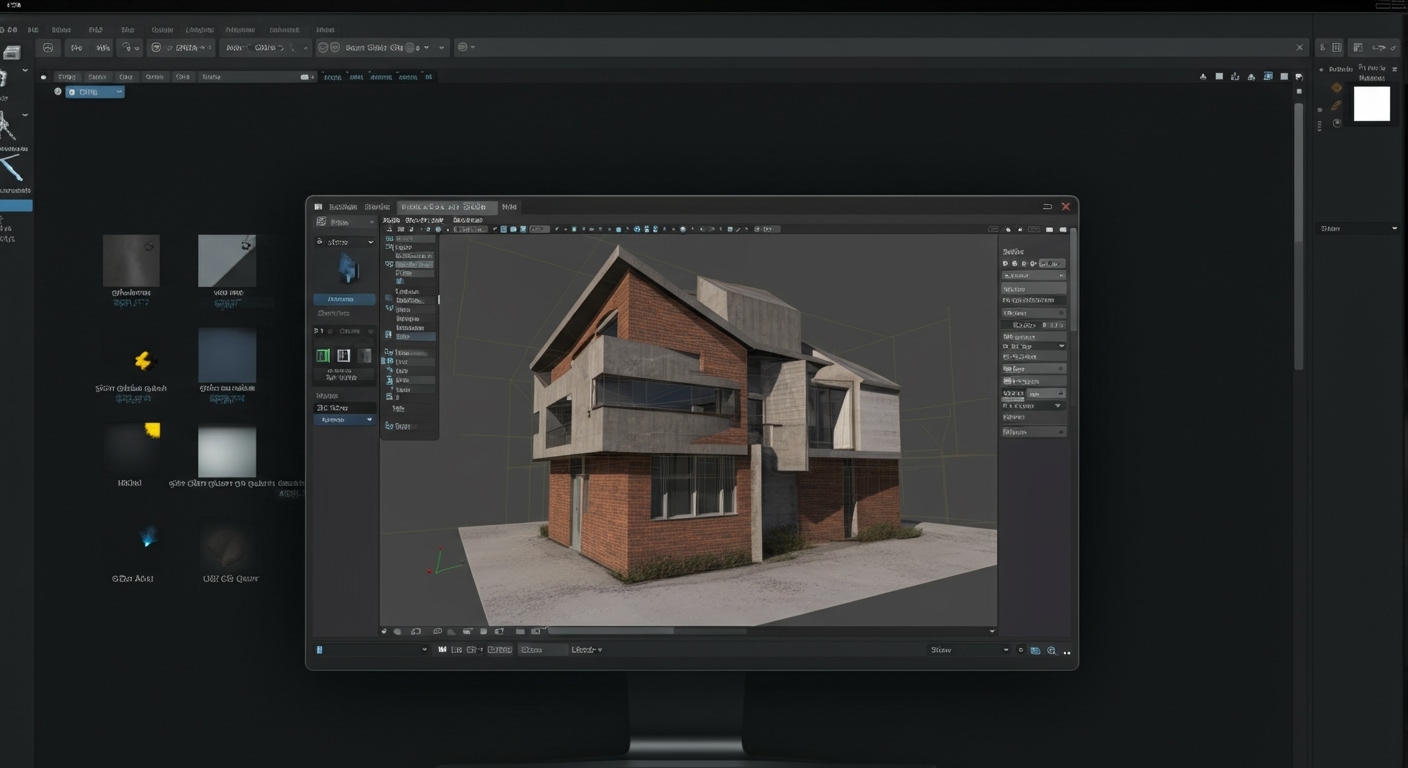Click the yellow lightning bolt asset icon
This screenshot has width=1408, height=768.
click(143, 361)
